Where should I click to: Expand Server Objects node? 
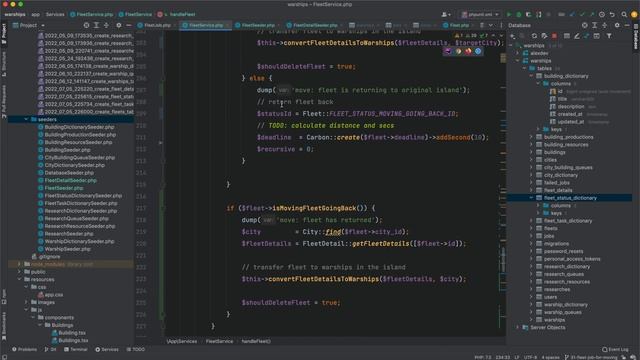(x=518, y=327)
